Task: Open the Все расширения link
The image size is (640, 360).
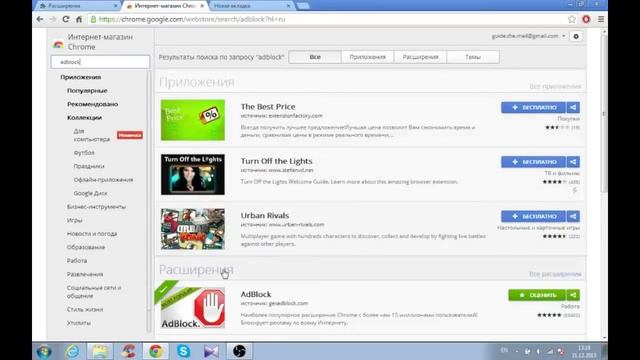Action: coord(555,274)
